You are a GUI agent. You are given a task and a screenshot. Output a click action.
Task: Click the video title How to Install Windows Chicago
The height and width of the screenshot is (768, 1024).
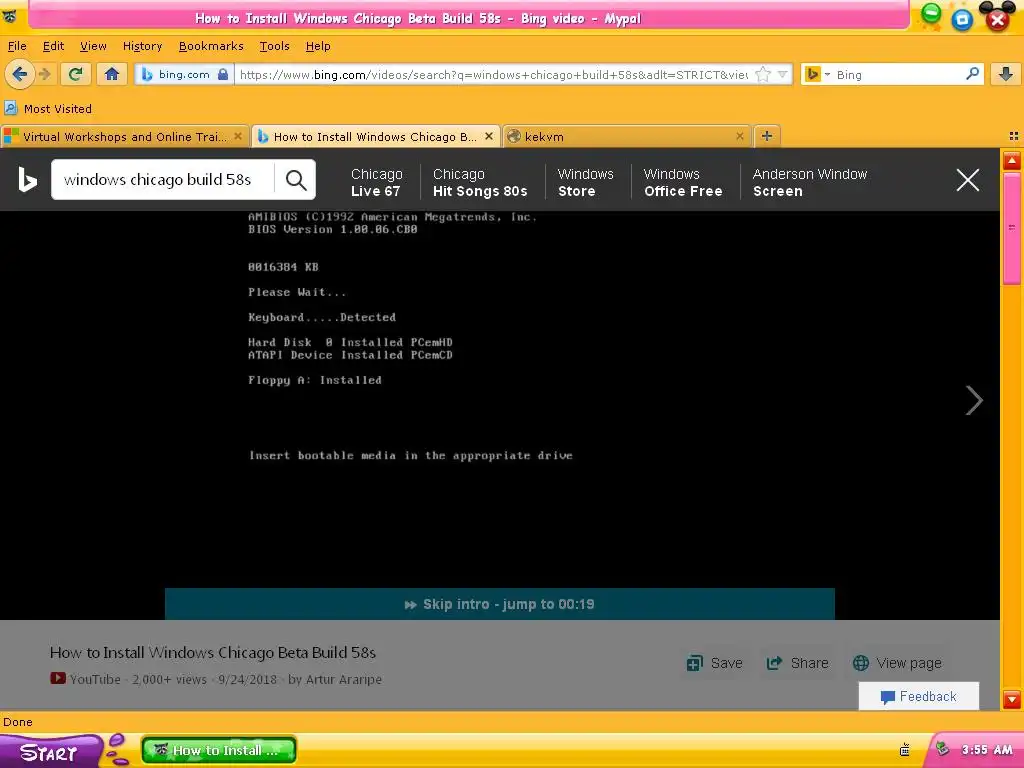(x=213, y=652)
